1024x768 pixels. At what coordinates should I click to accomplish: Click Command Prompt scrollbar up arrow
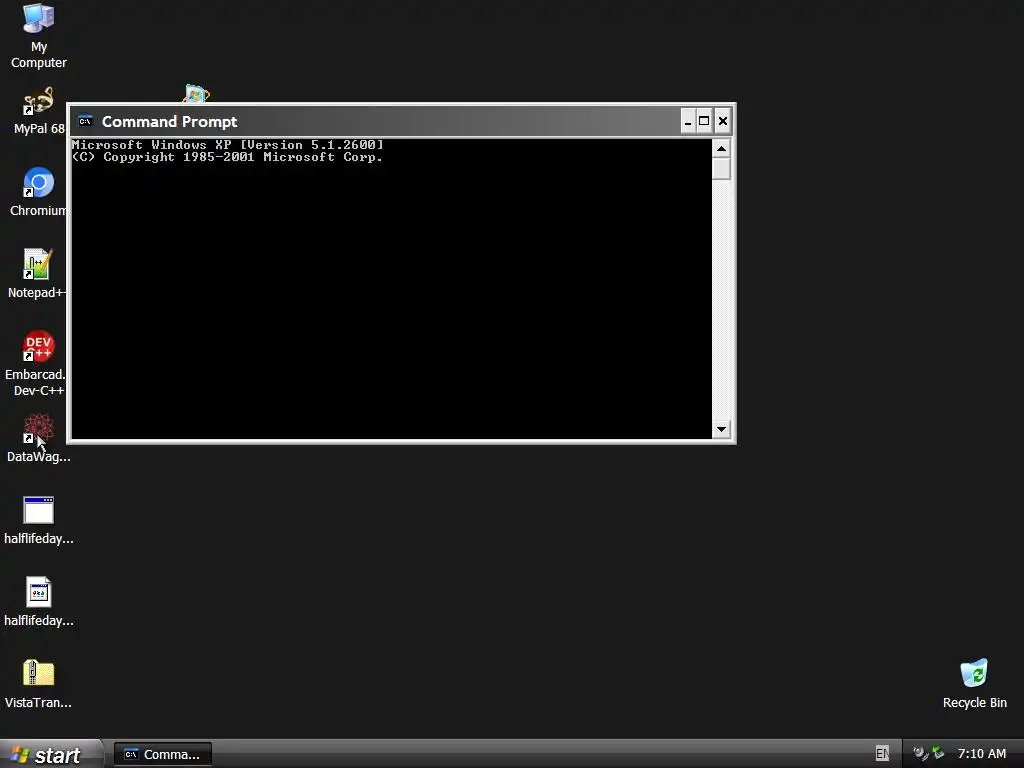pos(721,149)
